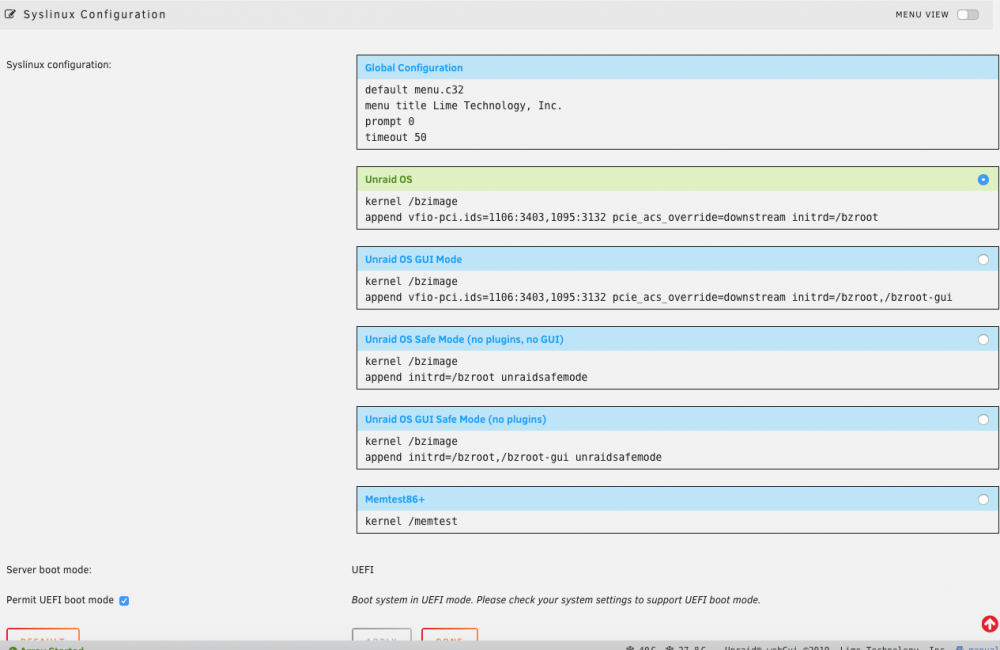
Task: Choose the Safe Mode (no plugins, no GUI) radio
Action: pos(983,339)
